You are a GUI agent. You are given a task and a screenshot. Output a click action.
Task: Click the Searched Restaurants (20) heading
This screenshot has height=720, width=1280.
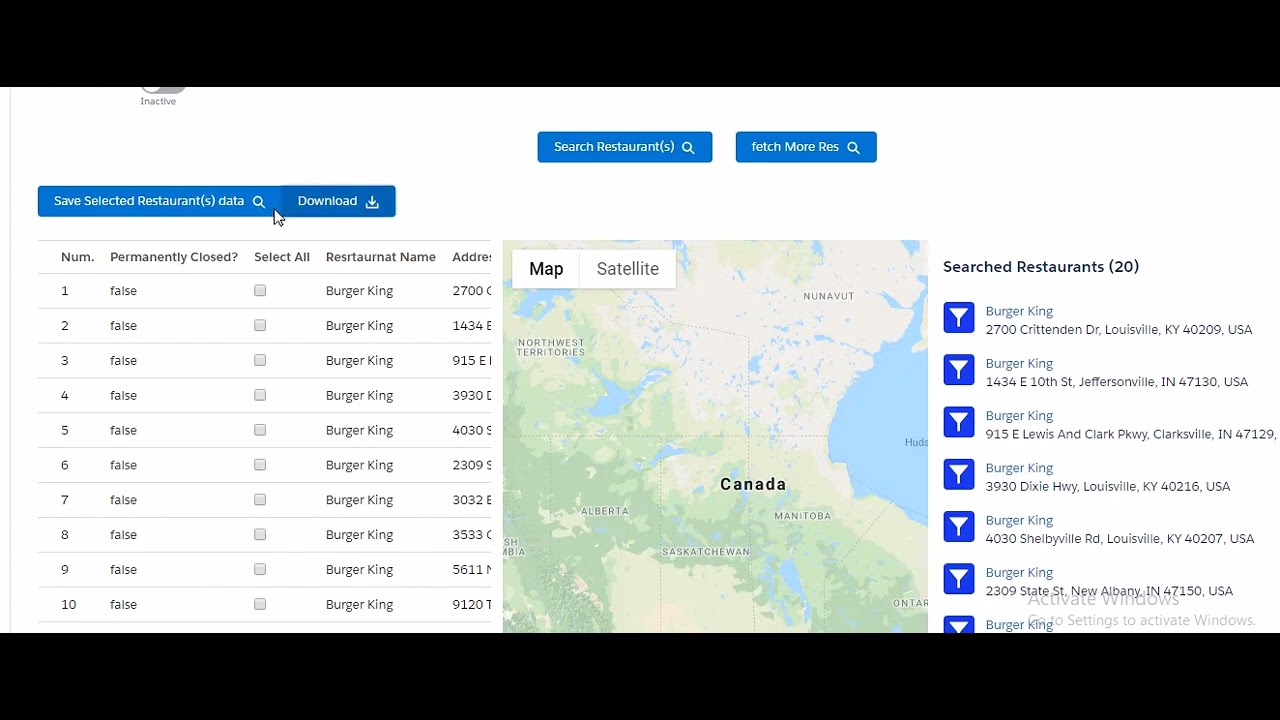(x=1041, y=267)
